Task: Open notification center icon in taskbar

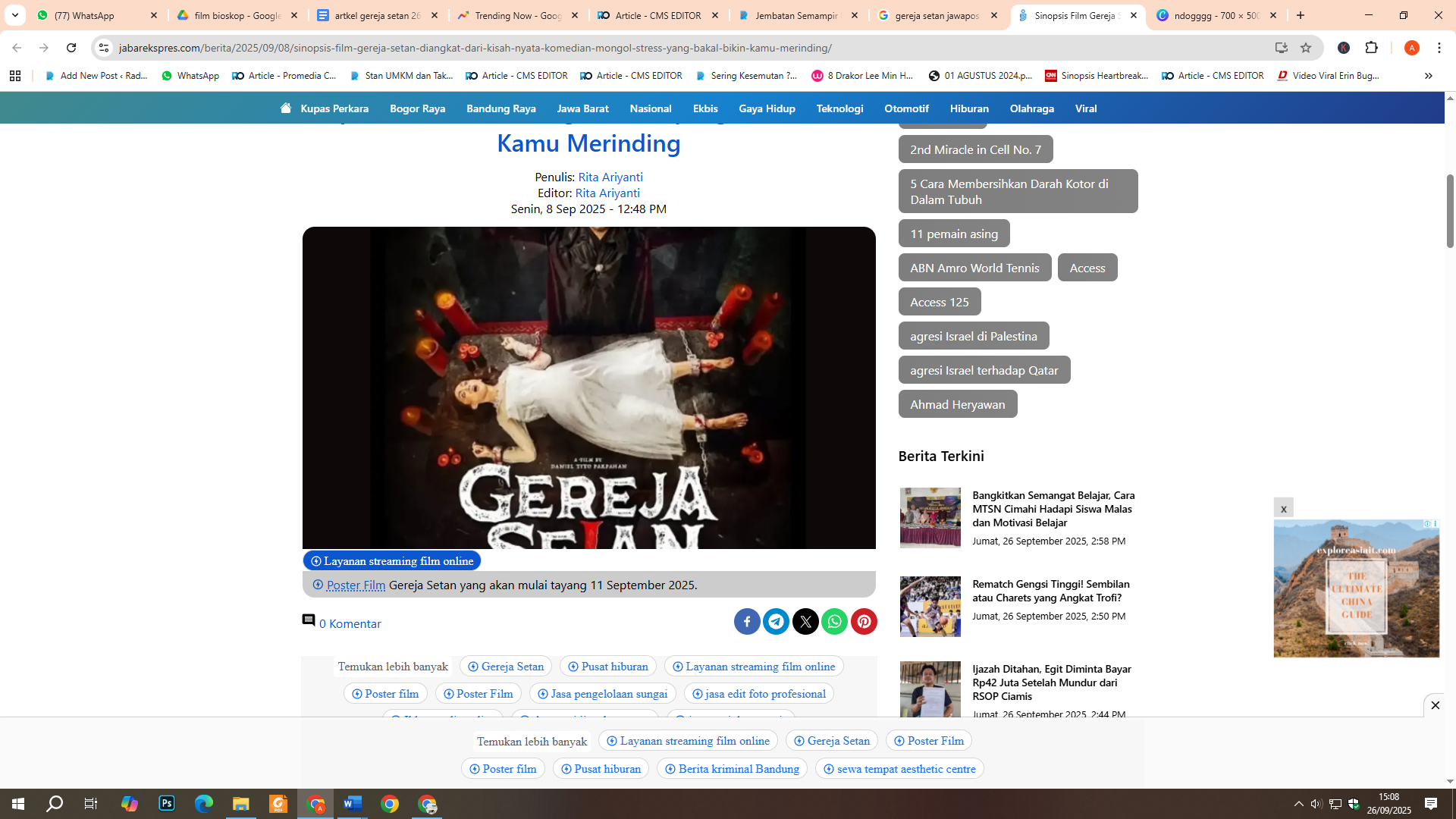Action: (x=1431, y=804)
